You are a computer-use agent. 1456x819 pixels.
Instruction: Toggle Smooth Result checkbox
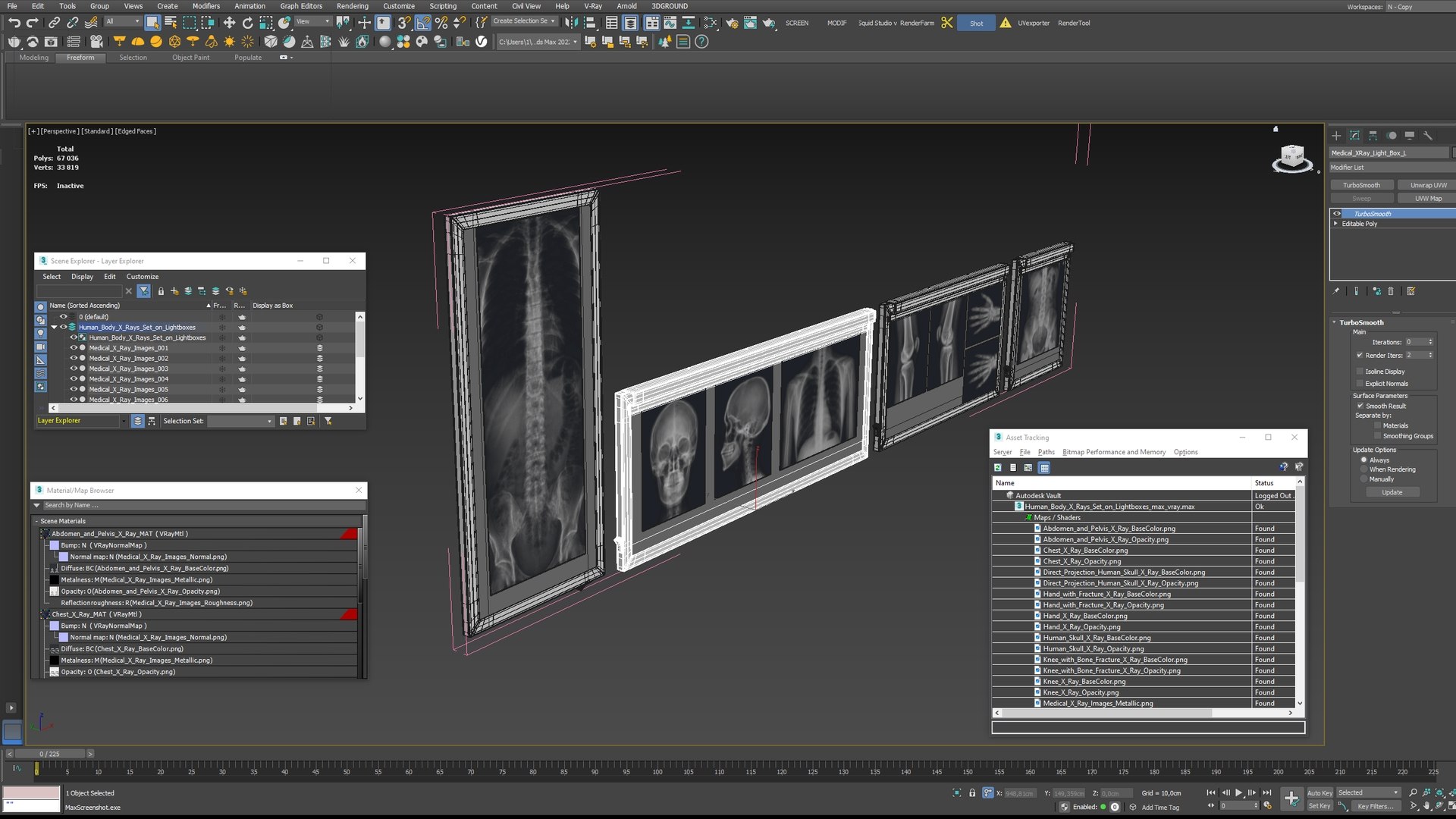(1360, 406)
